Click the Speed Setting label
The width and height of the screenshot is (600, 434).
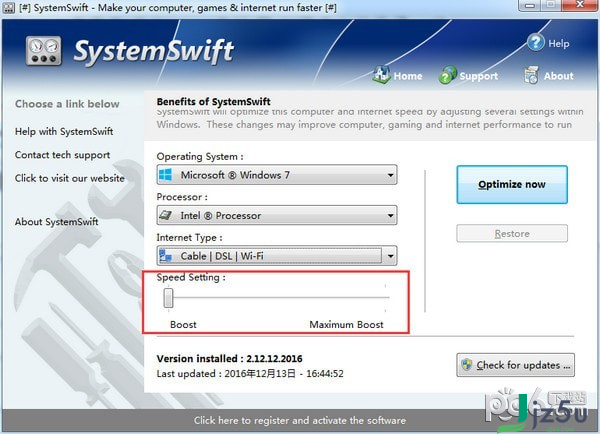click(191, 277)
